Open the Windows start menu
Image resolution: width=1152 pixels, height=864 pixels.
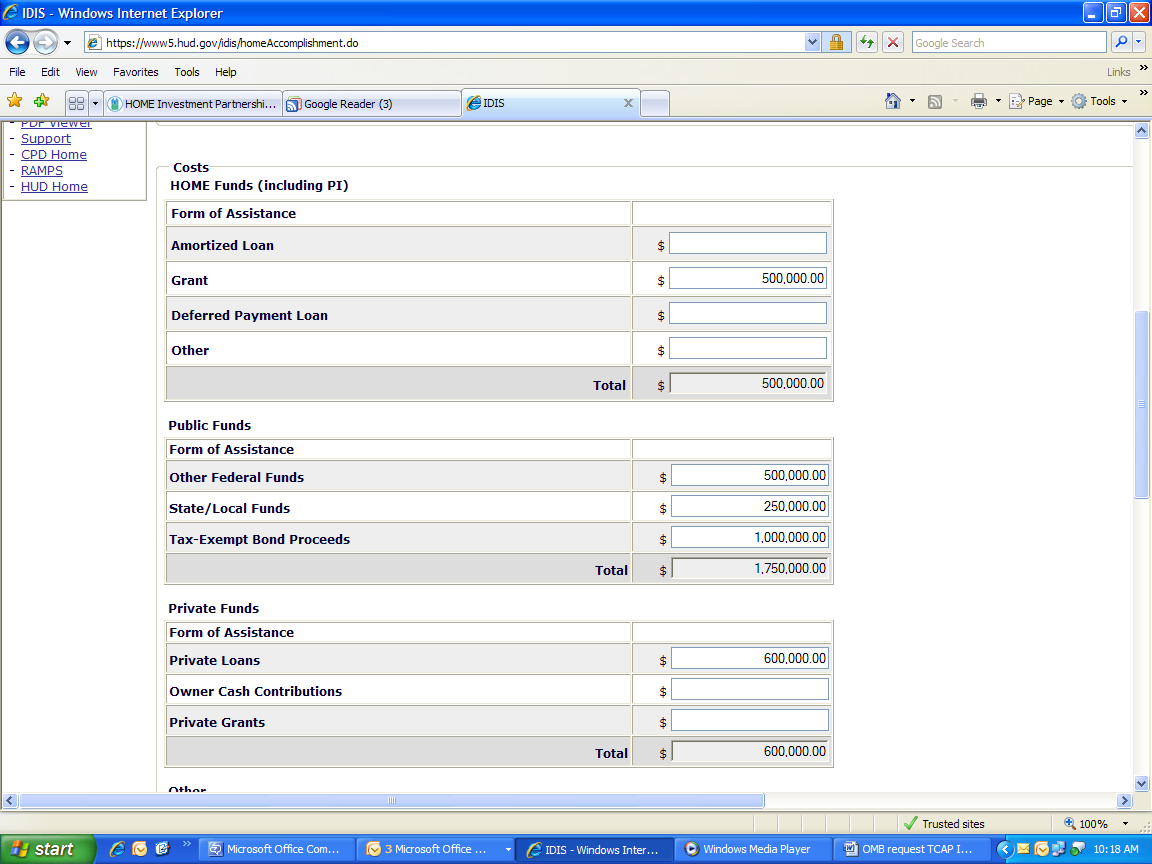[47, 849]
